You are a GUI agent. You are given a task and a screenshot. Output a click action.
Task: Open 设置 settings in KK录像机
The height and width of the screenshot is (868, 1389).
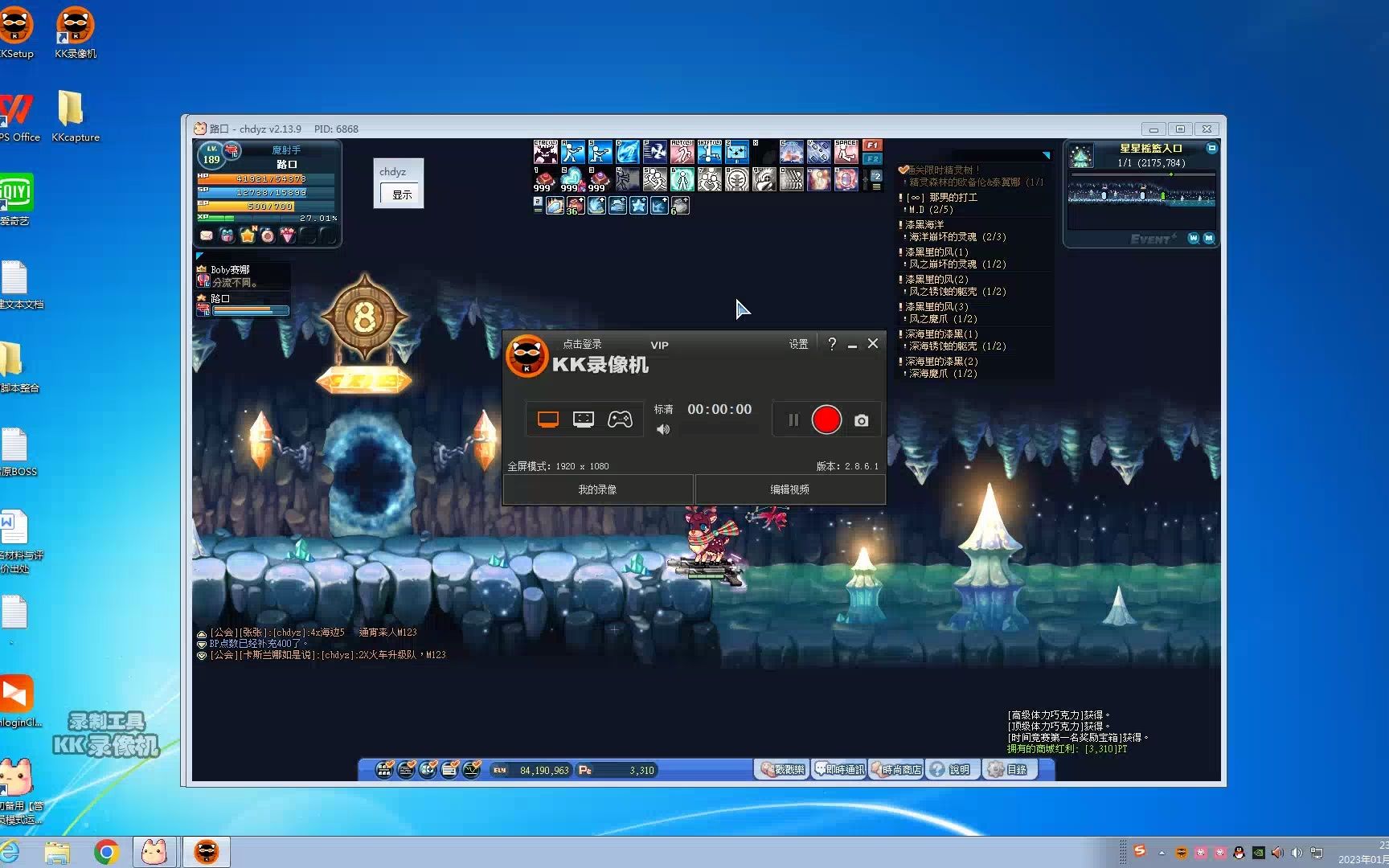tap(798, 344)
